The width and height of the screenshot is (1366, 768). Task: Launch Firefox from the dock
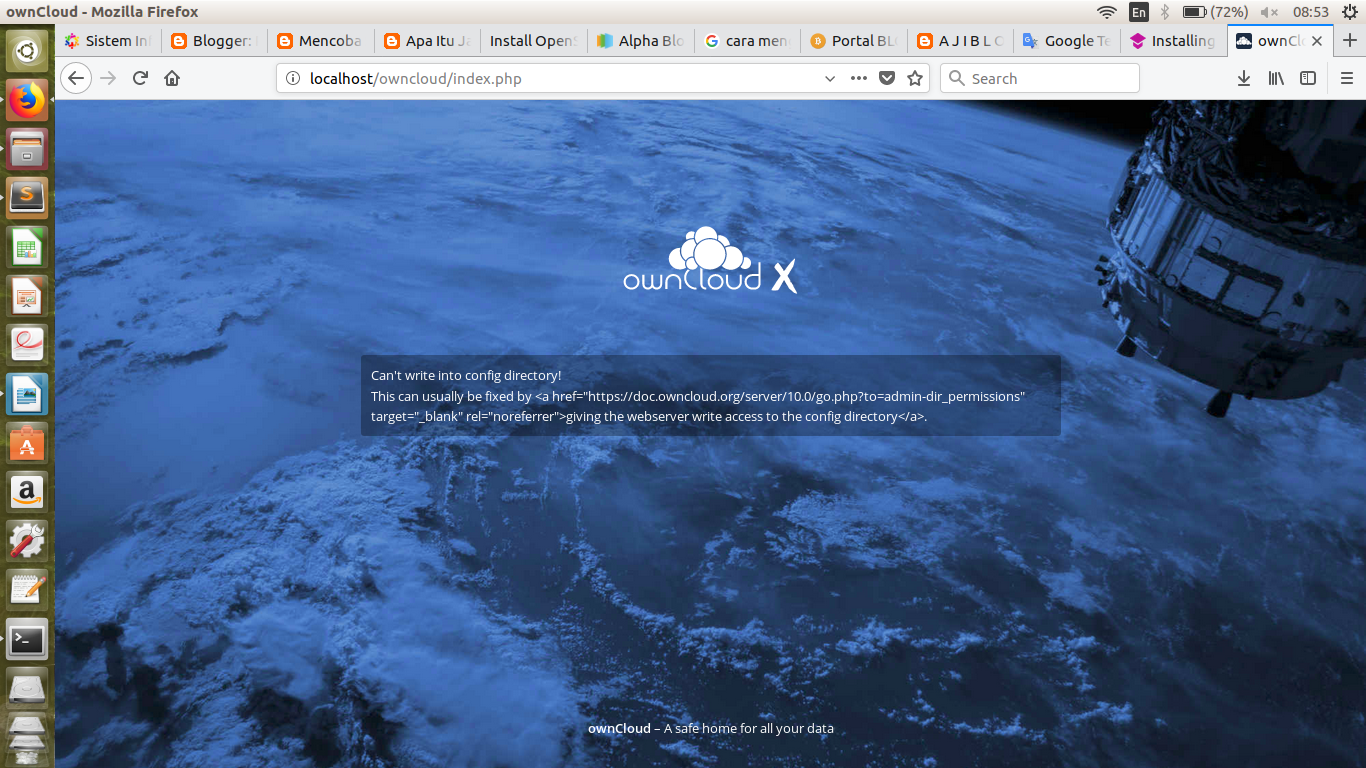27,100
